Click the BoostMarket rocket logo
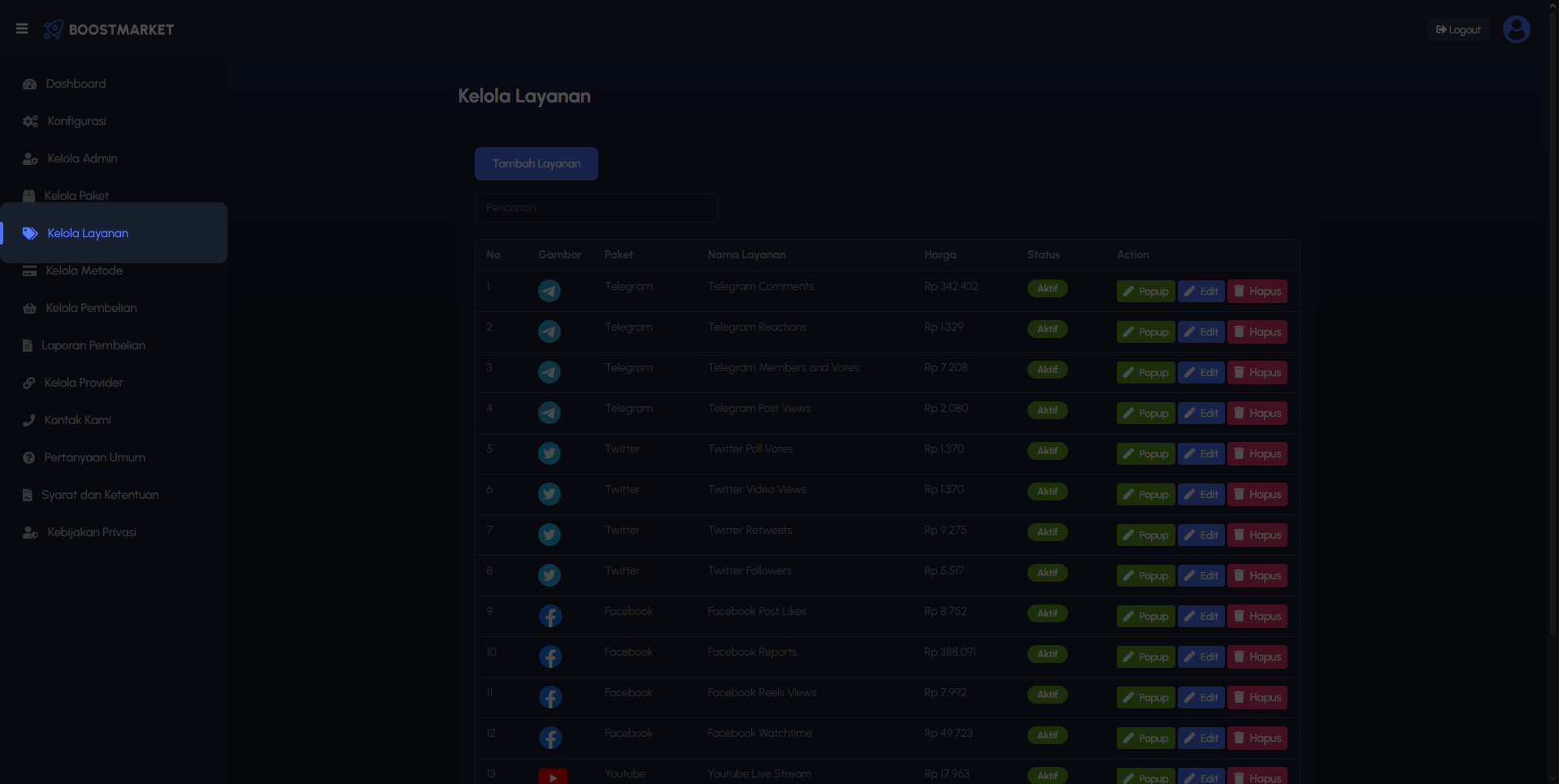Screen dimensions: 1559x784 (54, 29)
